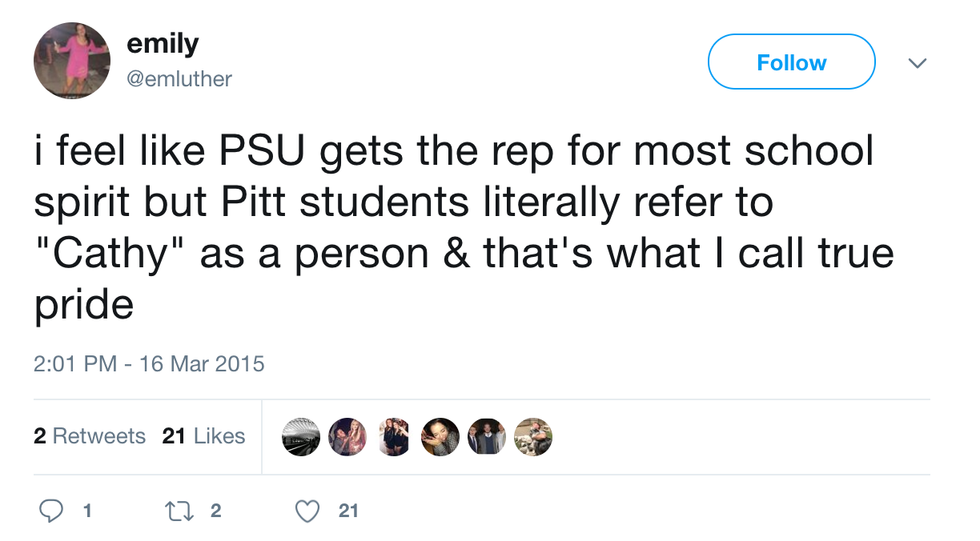Open the 2:01 PM - 16 Mar 2015 timestamp

[x=149, y=363]
